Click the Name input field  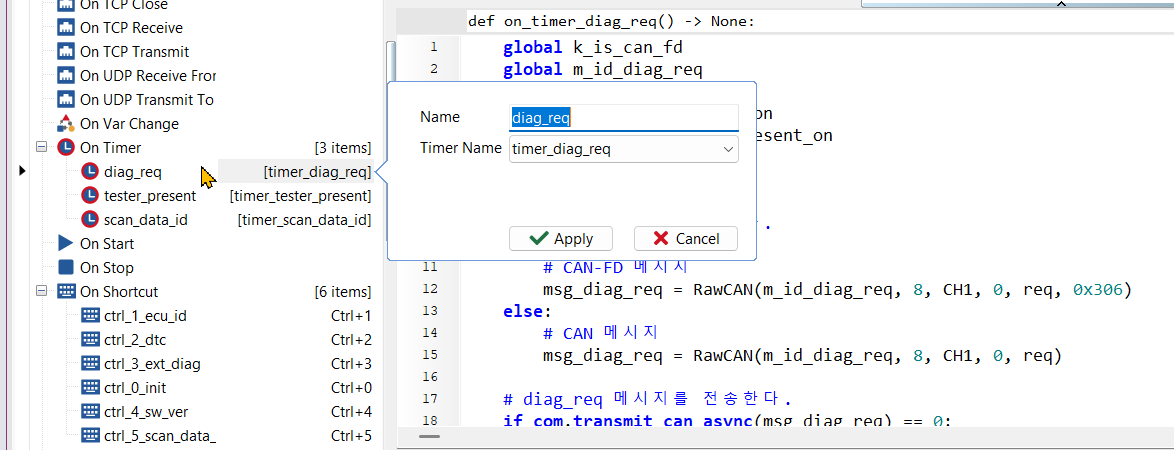tap(624, 117)
